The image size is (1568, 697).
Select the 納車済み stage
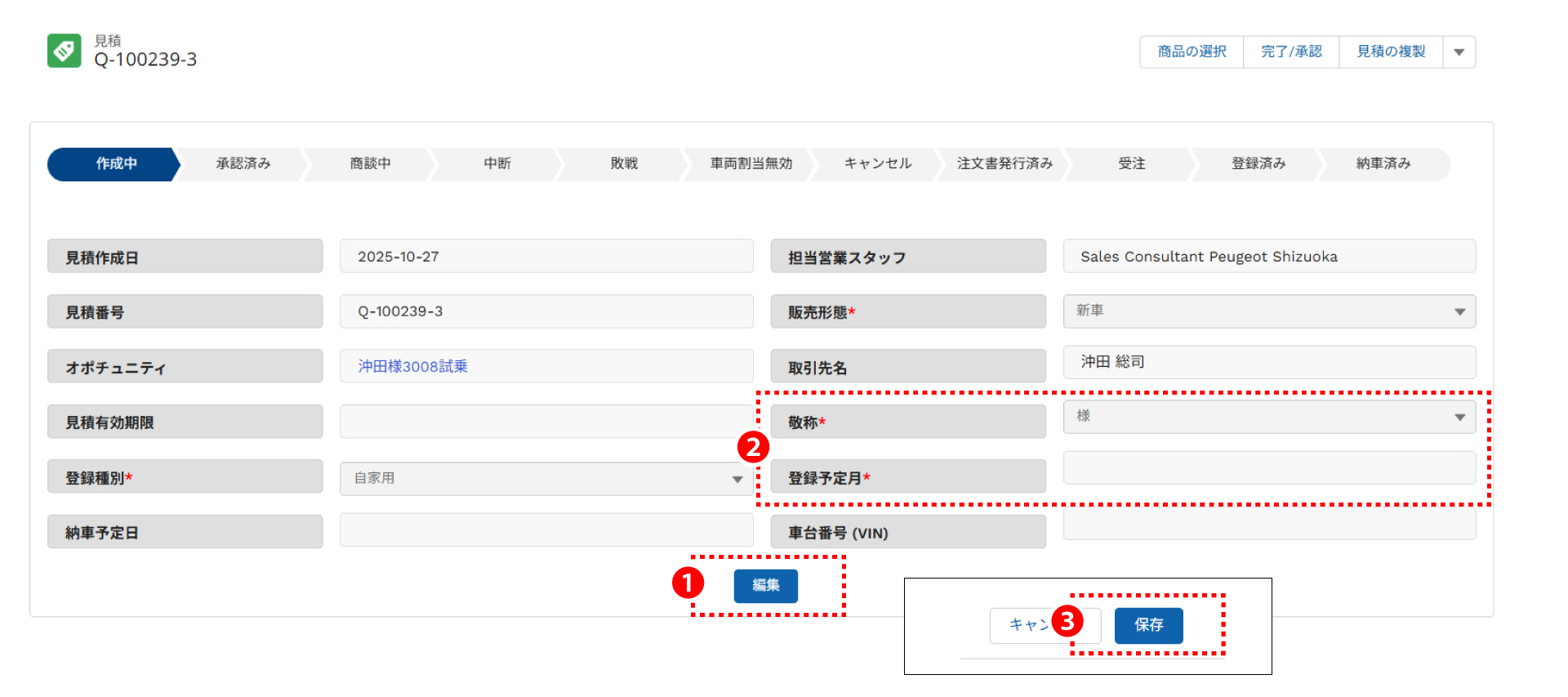[x=1383, y=164]
